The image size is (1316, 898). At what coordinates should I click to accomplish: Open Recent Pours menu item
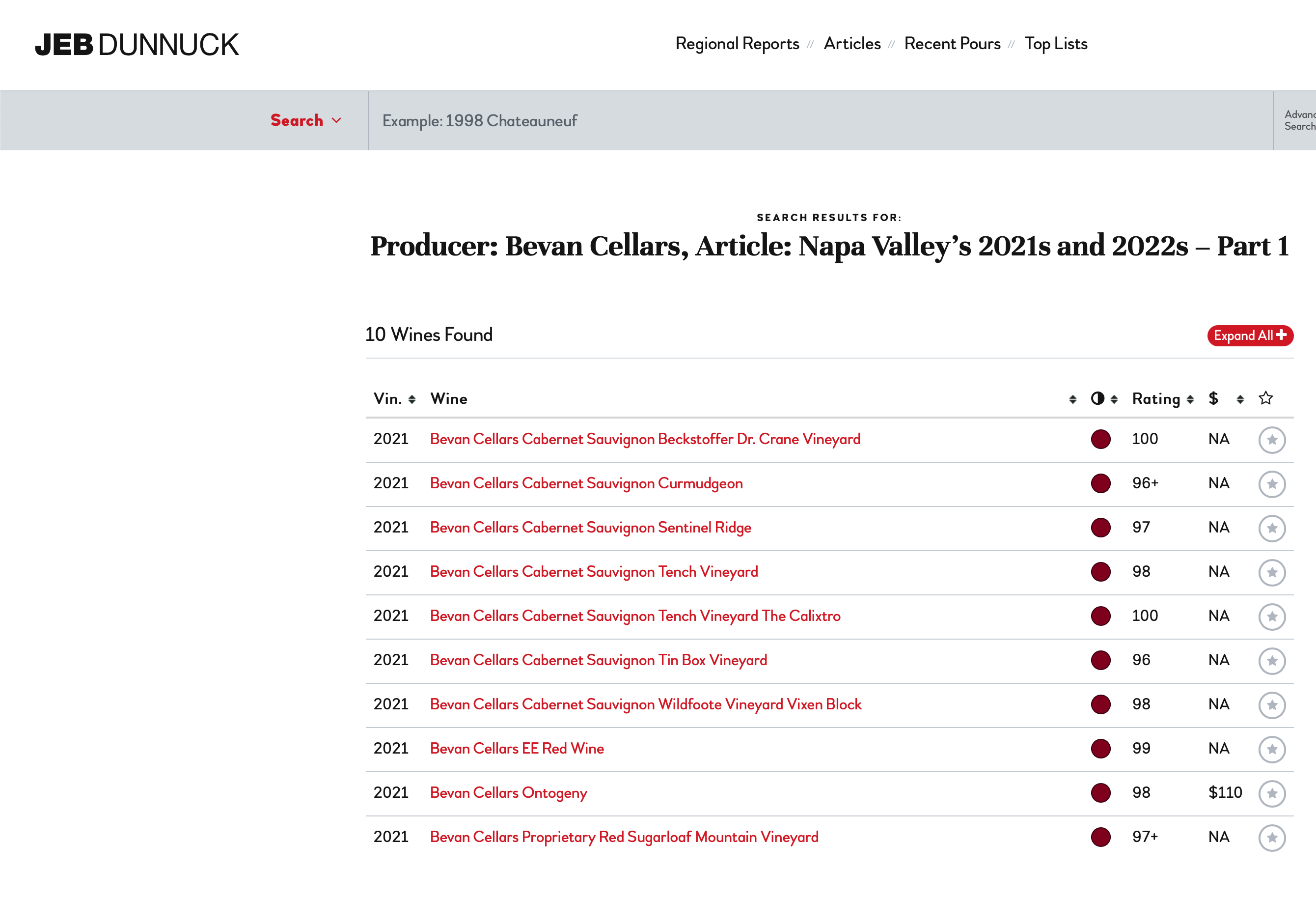point(952,44)
